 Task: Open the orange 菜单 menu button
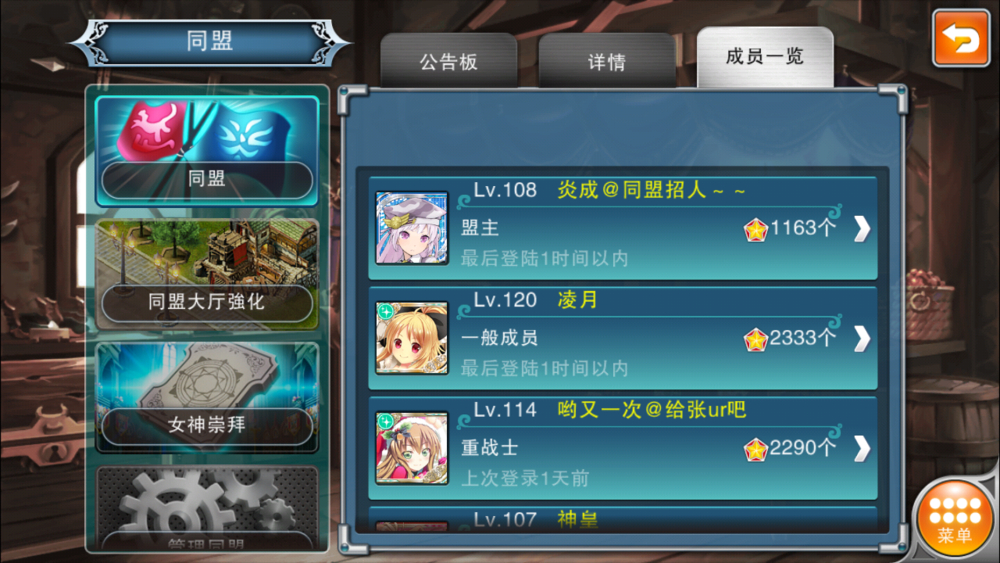tap(954, 520)
